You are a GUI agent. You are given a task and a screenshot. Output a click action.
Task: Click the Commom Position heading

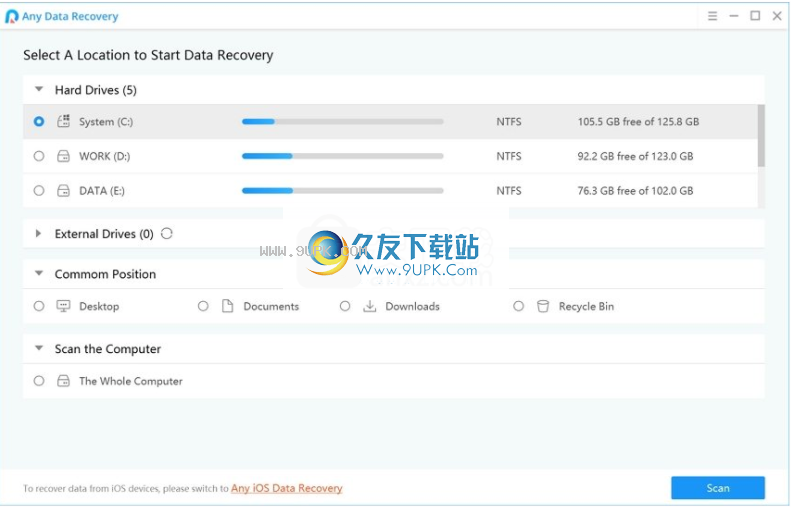click(x=106, y=274)
